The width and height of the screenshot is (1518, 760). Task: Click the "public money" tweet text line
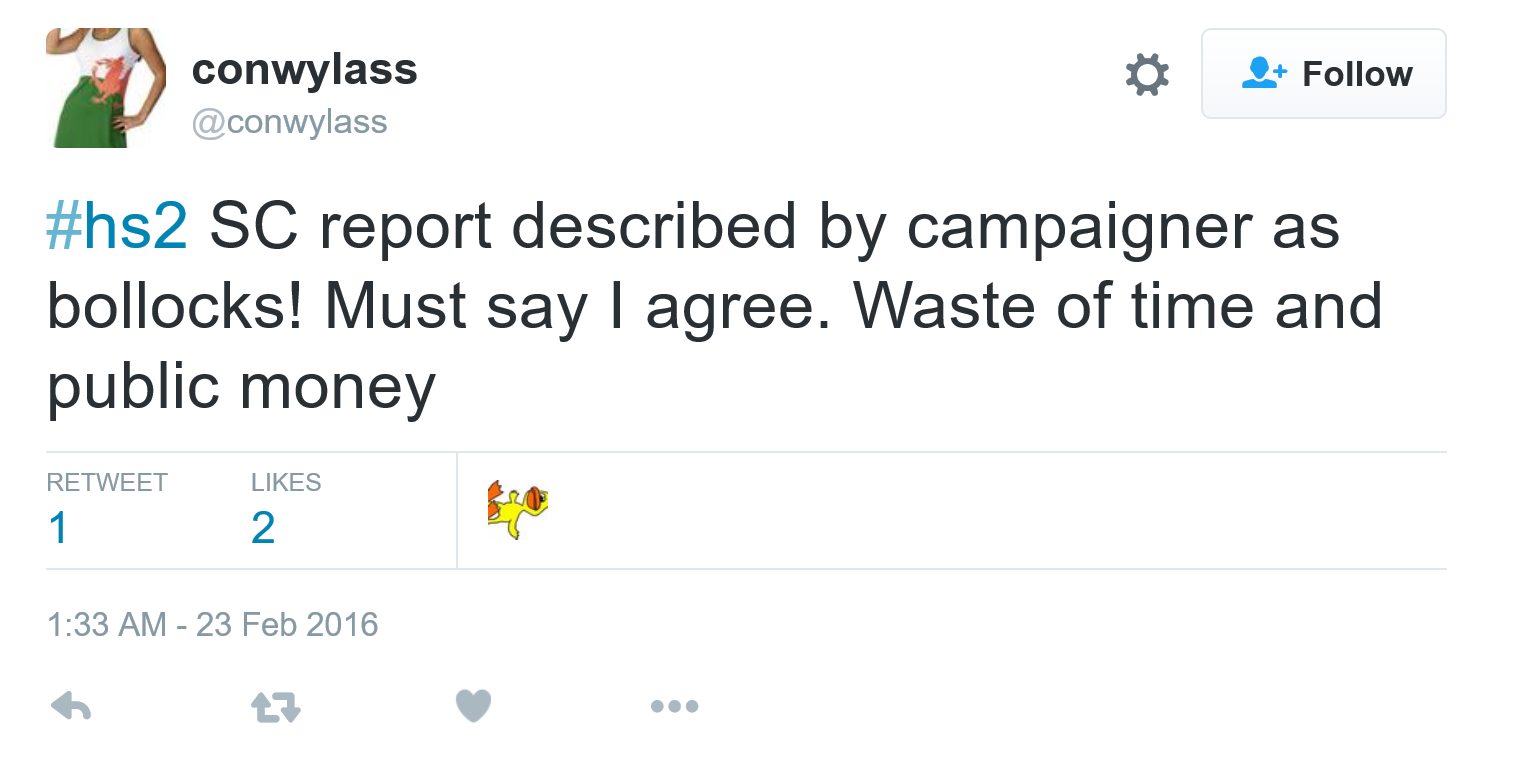coord(241,387)
